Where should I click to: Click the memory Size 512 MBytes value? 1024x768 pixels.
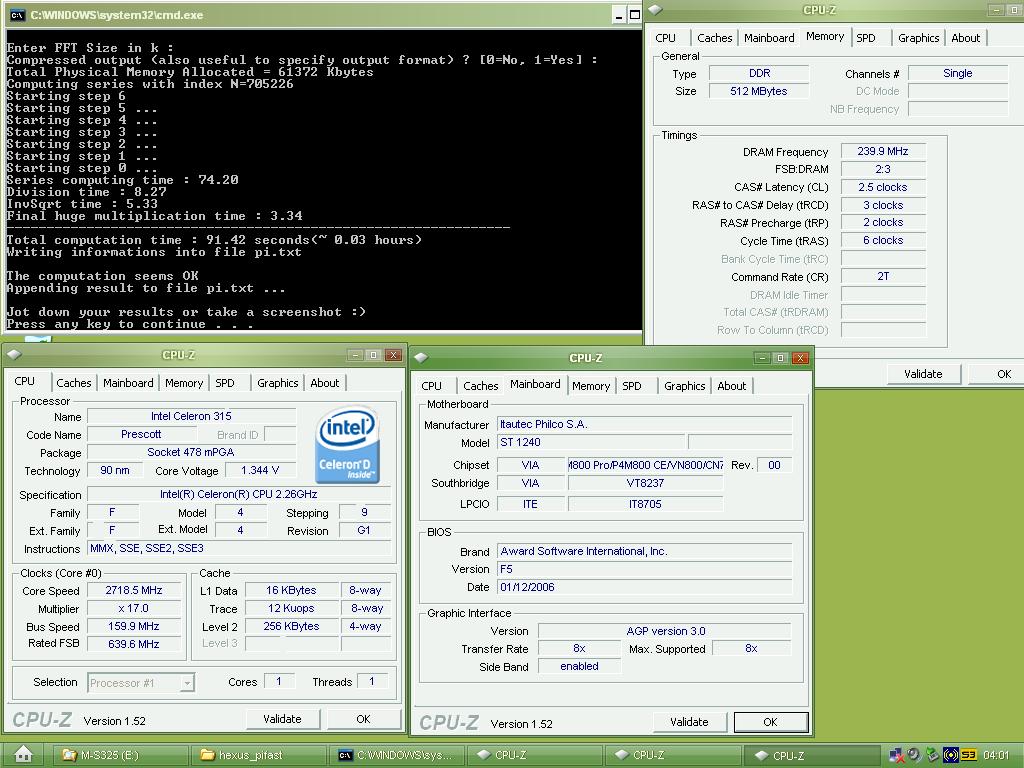(759, 91)
